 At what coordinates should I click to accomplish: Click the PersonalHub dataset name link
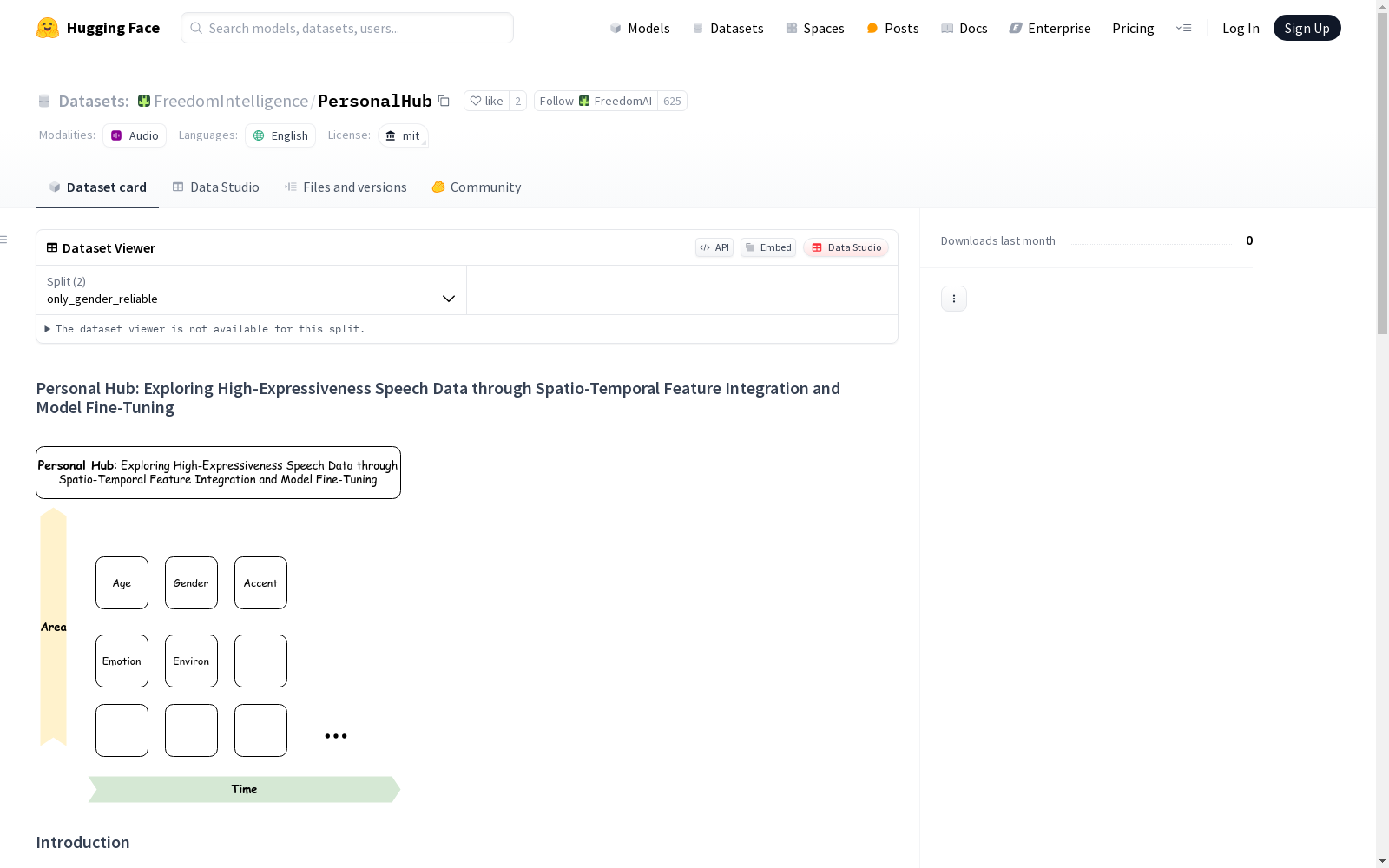pos(375,101)
